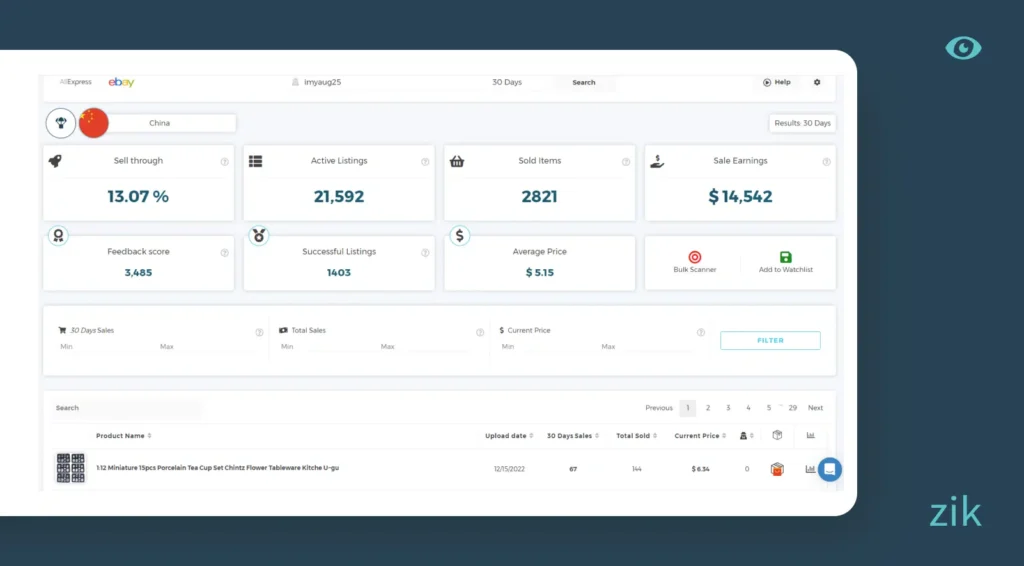Click the Add to Watchlist save icon
The width and height of the screenshot is (1024, 566).
coord(785,257)
